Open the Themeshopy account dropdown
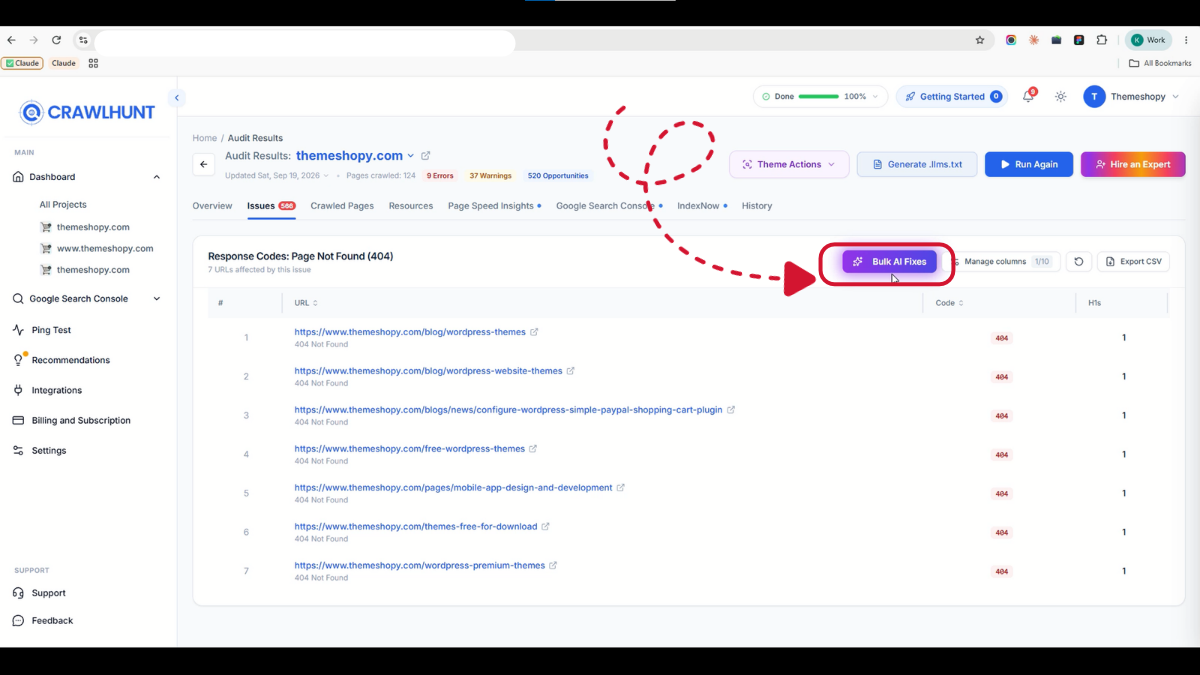The image size is (1200, 675). (x=1132, y=97)
